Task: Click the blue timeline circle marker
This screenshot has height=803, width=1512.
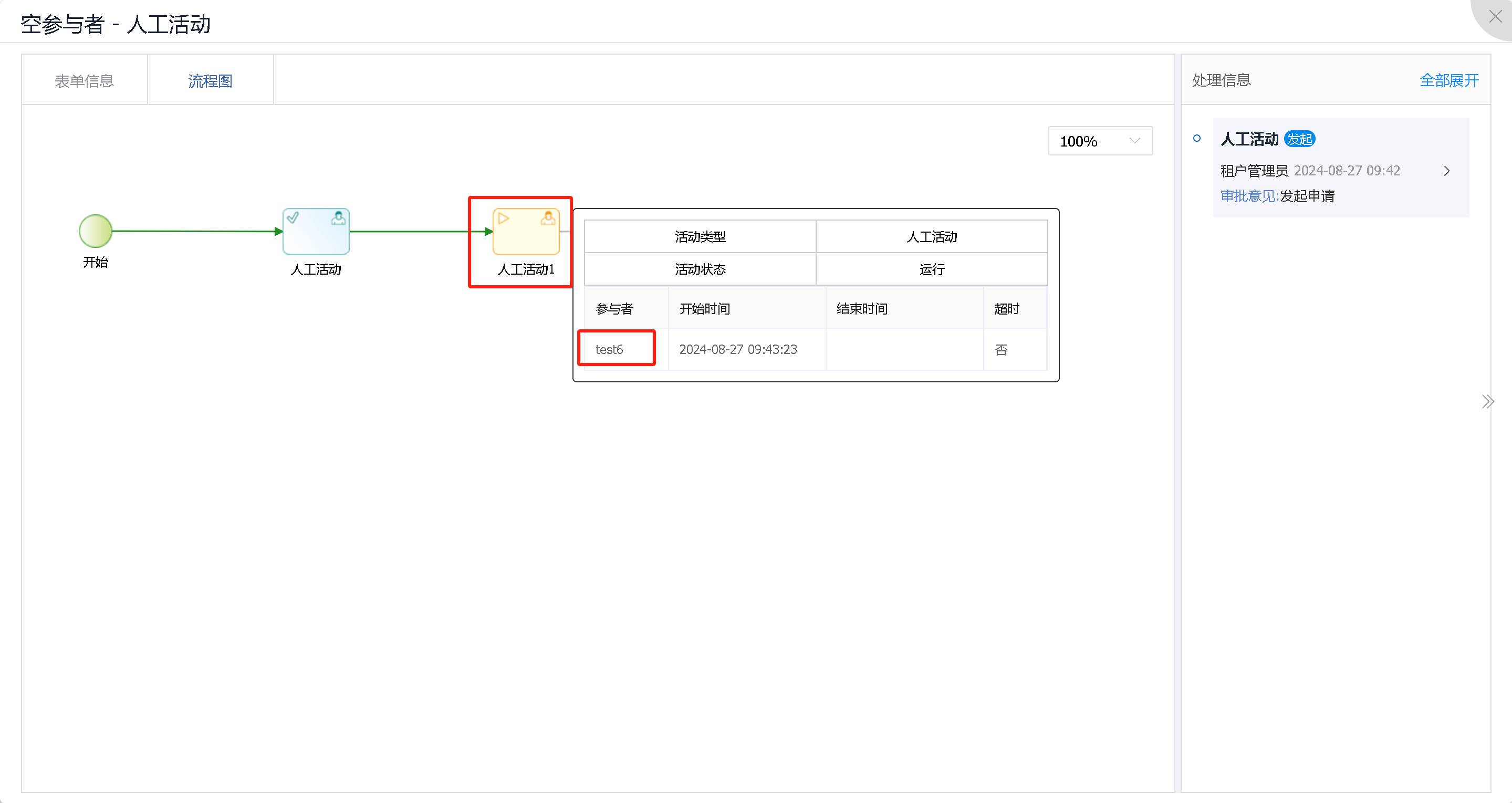Action: coord(1197,139)
